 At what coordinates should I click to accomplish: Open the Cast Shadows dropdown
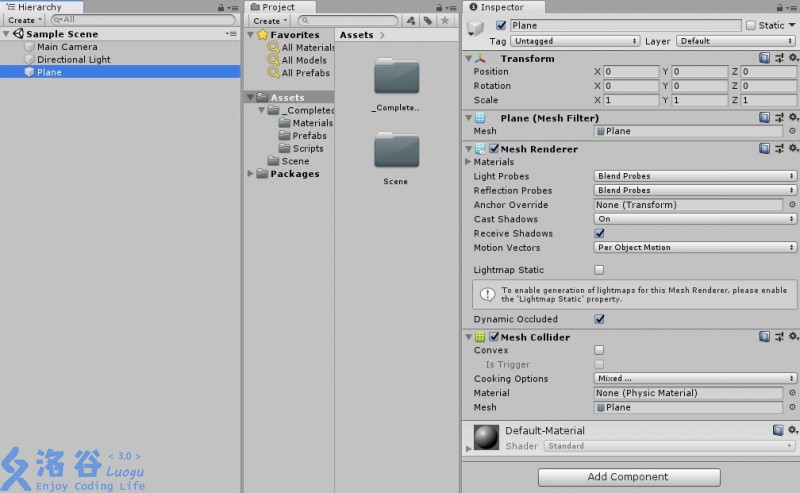coord(695,219)
